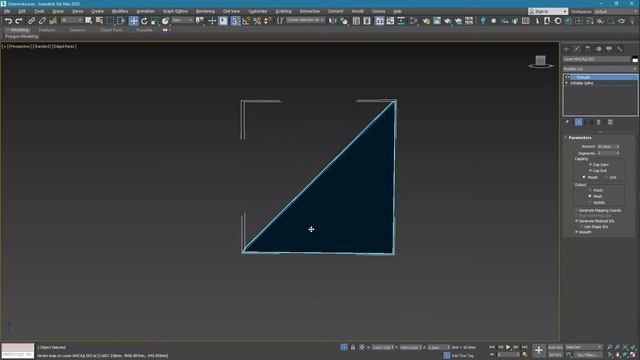
Task: Select NURBS output radio button
Action: pyautogui.click(x=590, y=202)
